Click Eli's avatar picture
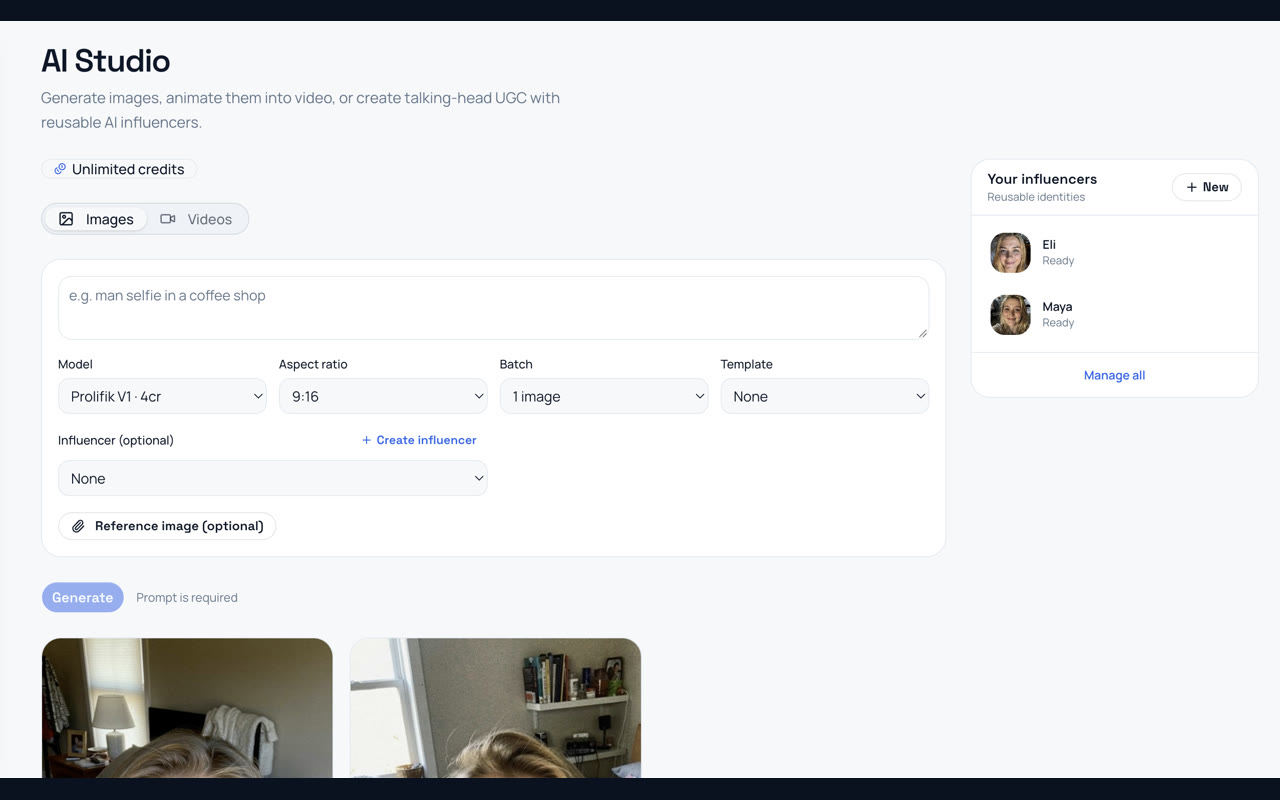 (x=1010, y=253)
